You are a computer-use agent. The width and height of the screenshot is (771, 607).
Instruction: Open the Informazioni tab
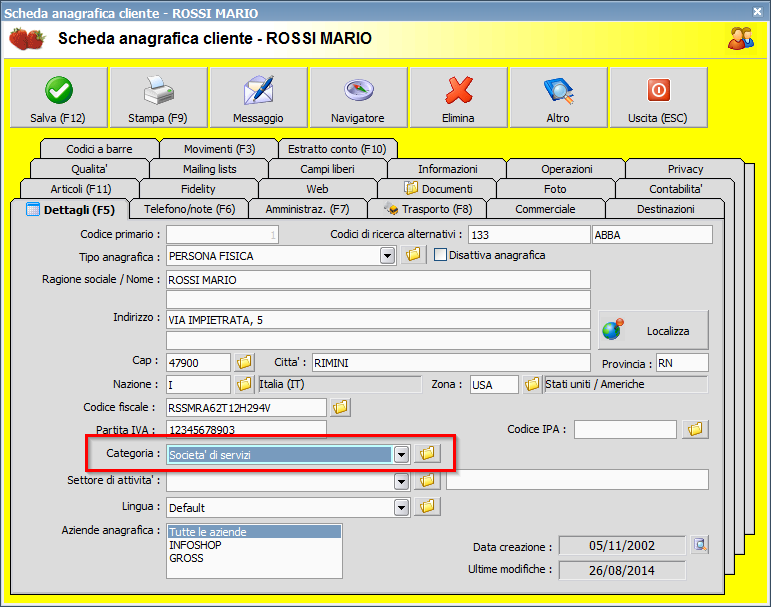click(x=447, y=169)
